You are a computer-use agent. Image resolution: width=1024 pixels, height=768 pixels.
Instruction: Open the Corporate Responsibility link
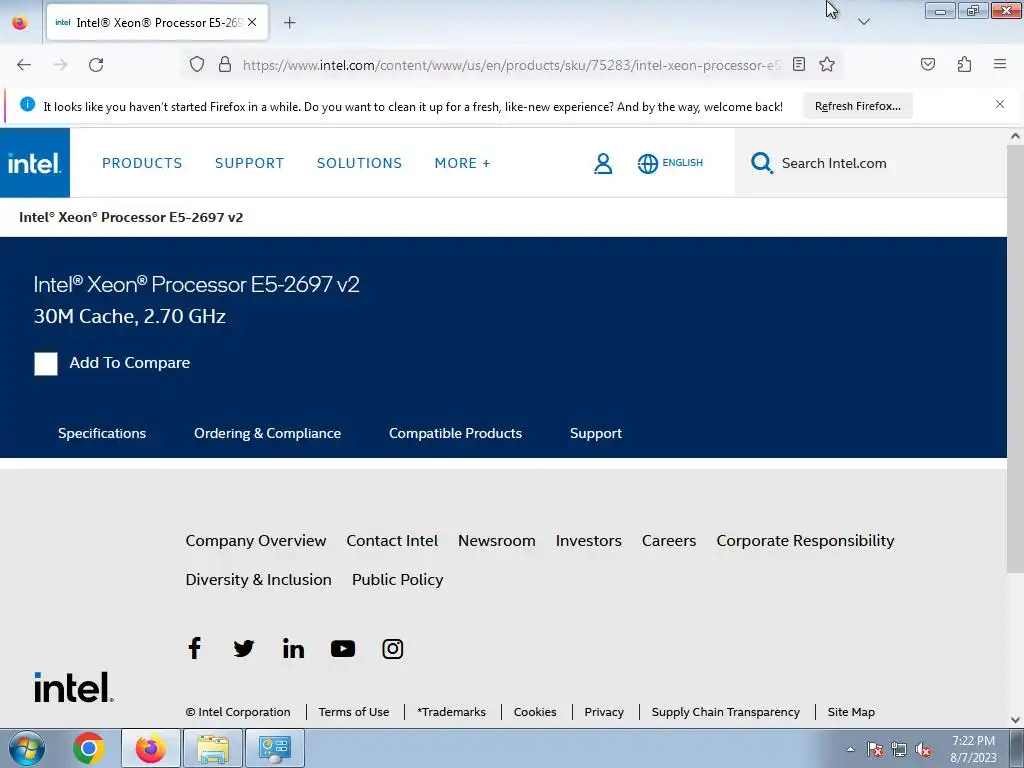805,541
